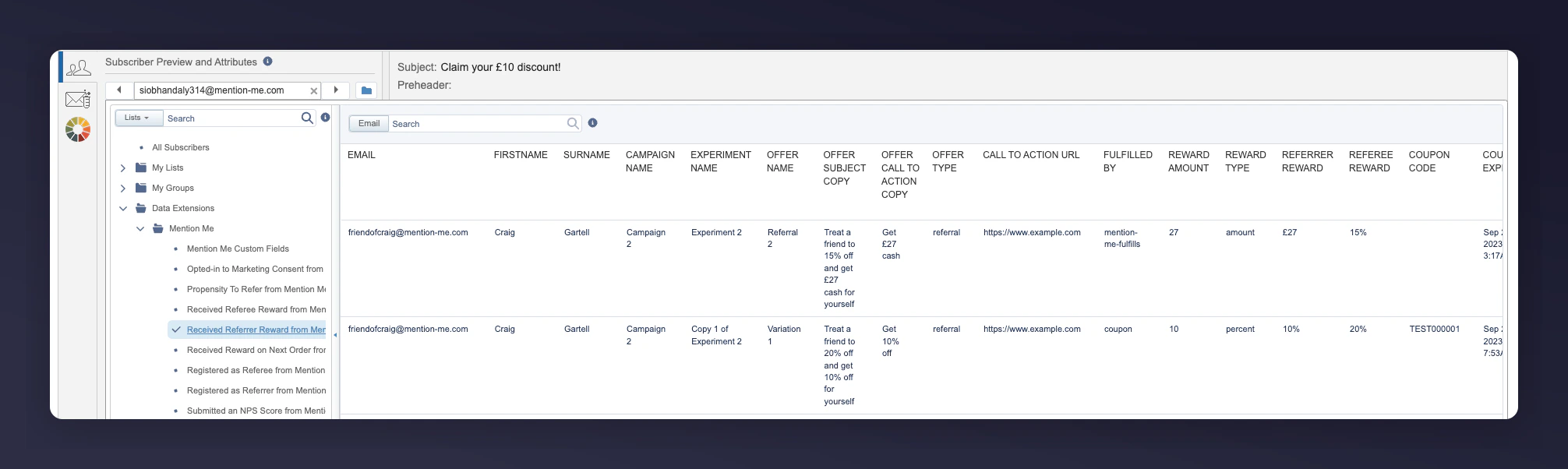Click the SURNAME column header
Screen dimensions: 1568x469
point(586,155)
